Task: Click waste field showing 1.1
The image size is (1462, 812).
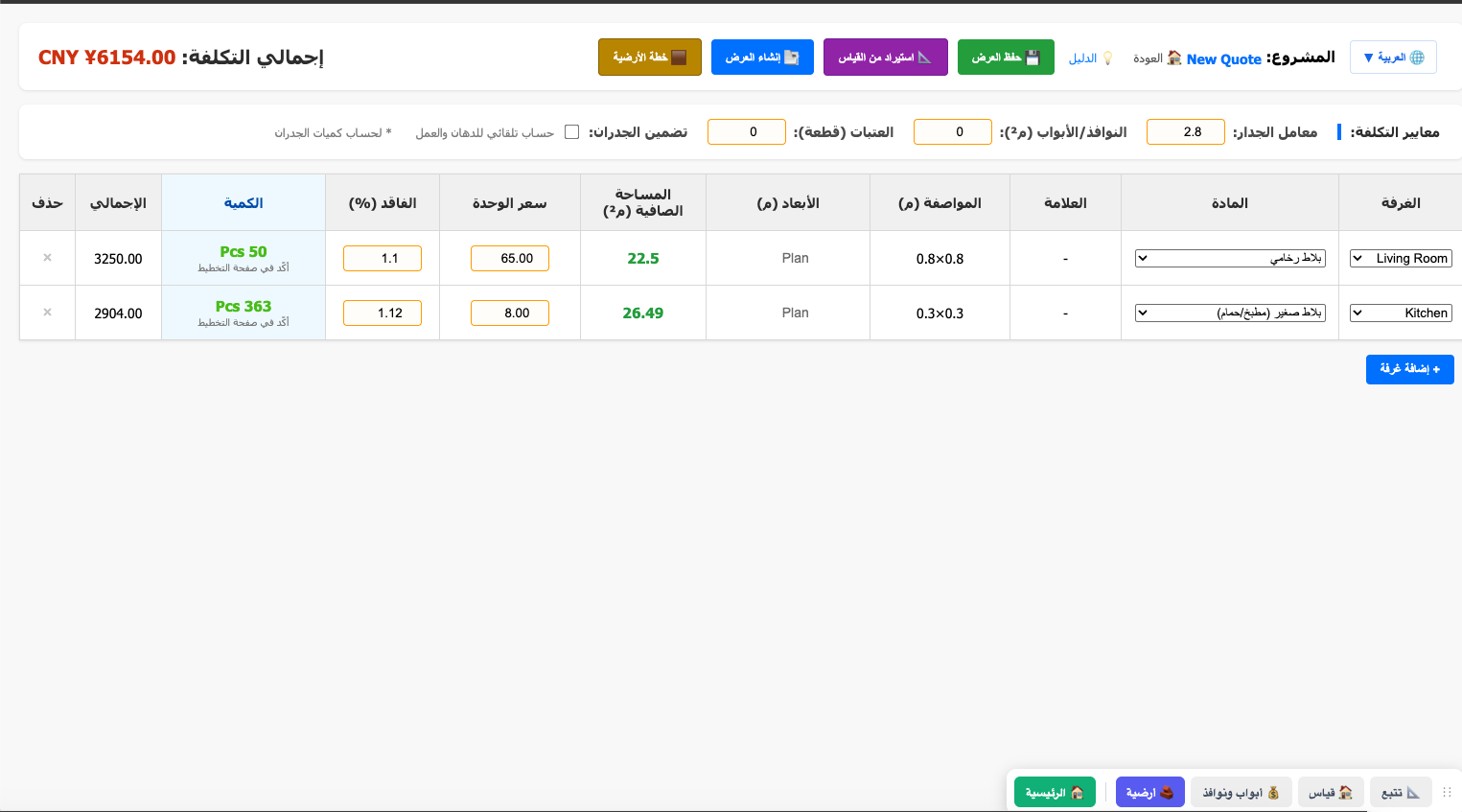Action: pyautogui.click(x=383, y=259)
